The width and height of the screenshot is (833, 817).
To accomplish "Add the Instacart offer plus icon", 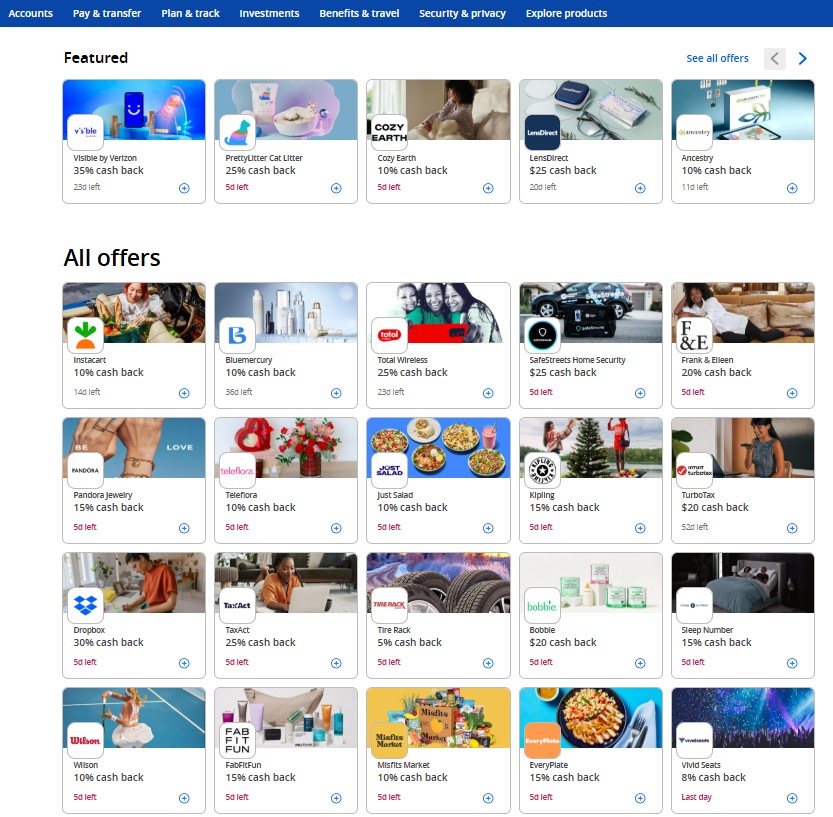I will [184, 393].
